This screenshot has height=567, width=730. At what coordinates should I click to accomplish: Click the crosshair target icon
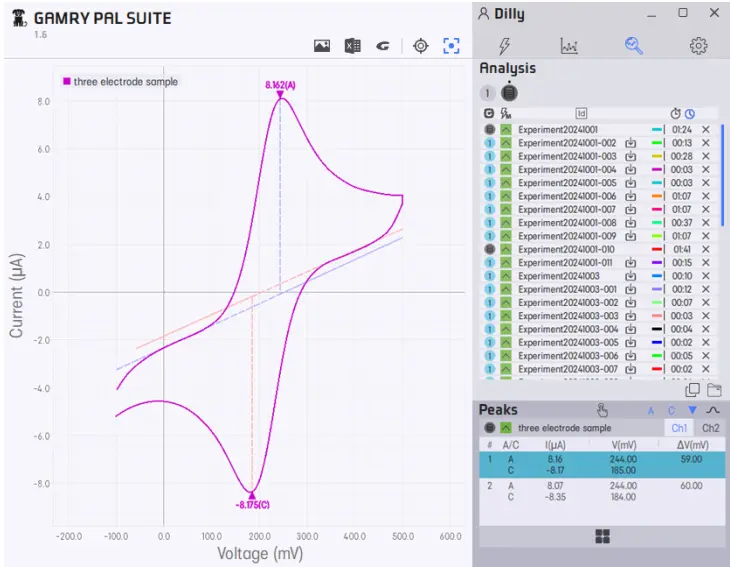(421, 46)
